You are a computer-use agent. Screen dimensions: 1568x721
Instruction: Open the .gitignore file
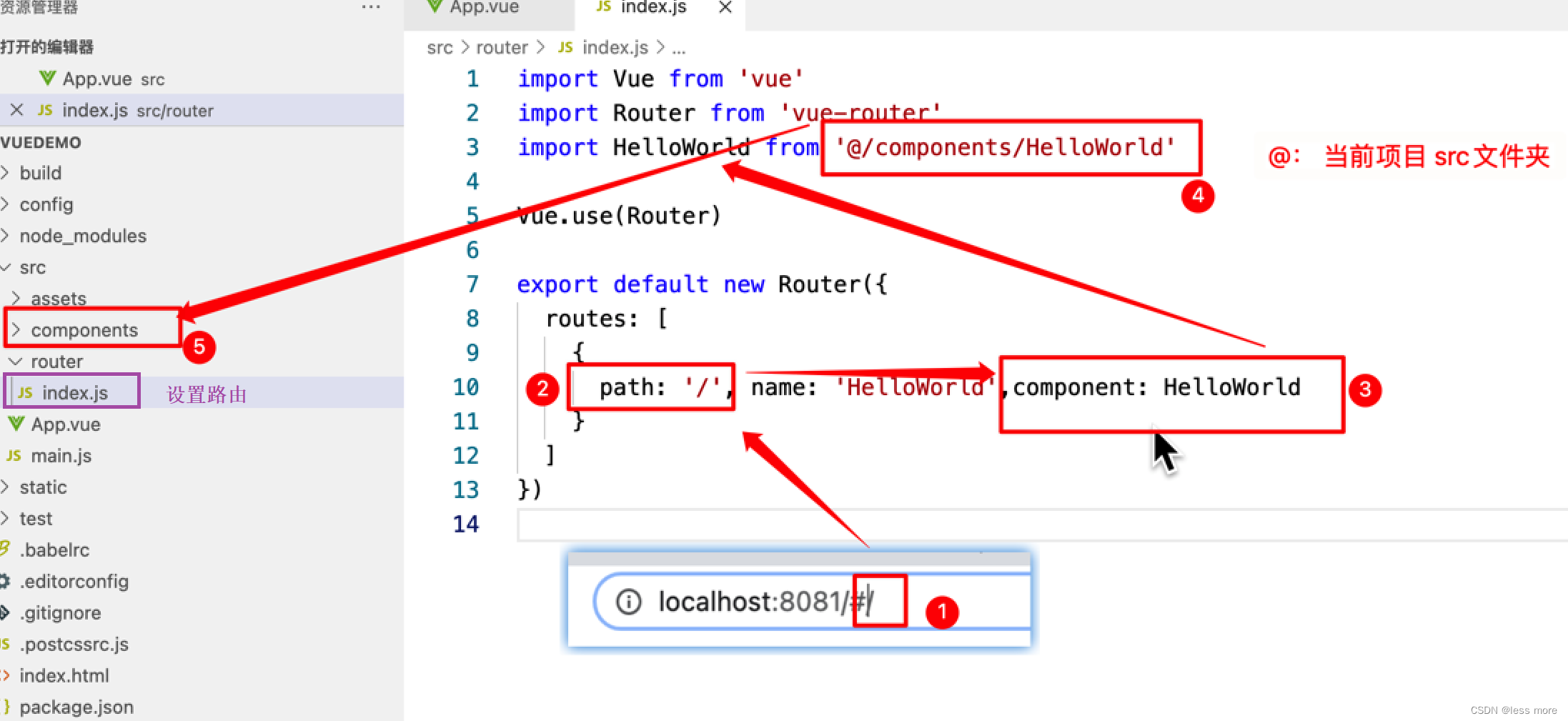tap(60, 613)
